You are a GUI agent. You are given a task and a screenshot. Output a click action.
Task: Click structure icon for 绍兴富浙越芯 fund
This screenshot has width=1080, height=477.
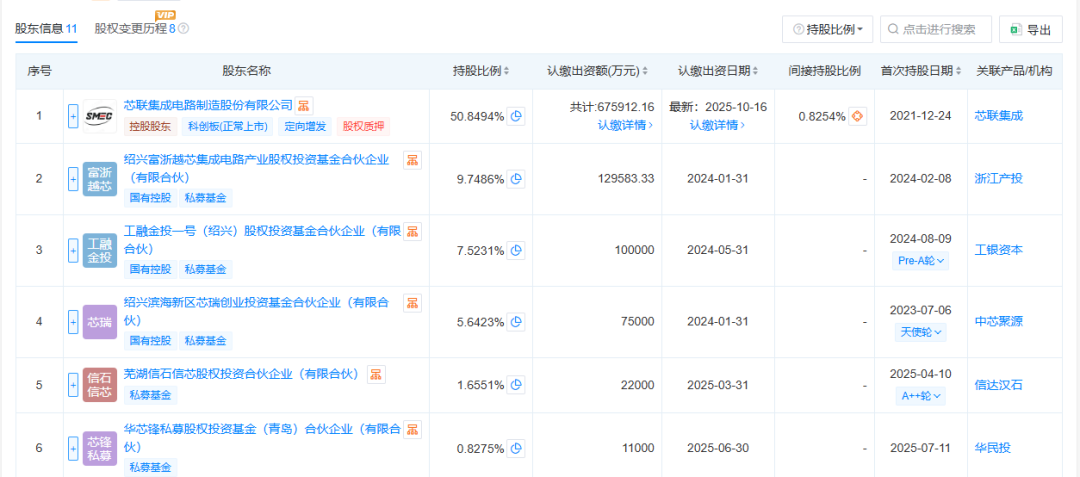412,160
